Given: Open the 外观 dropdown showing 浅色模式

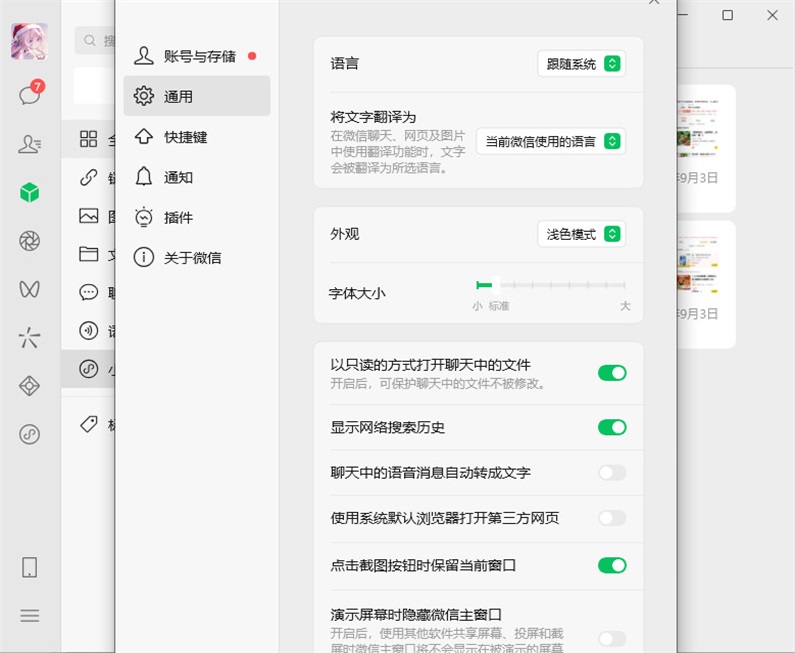Looking at the screenshot, I should click(x=581, y=234).
